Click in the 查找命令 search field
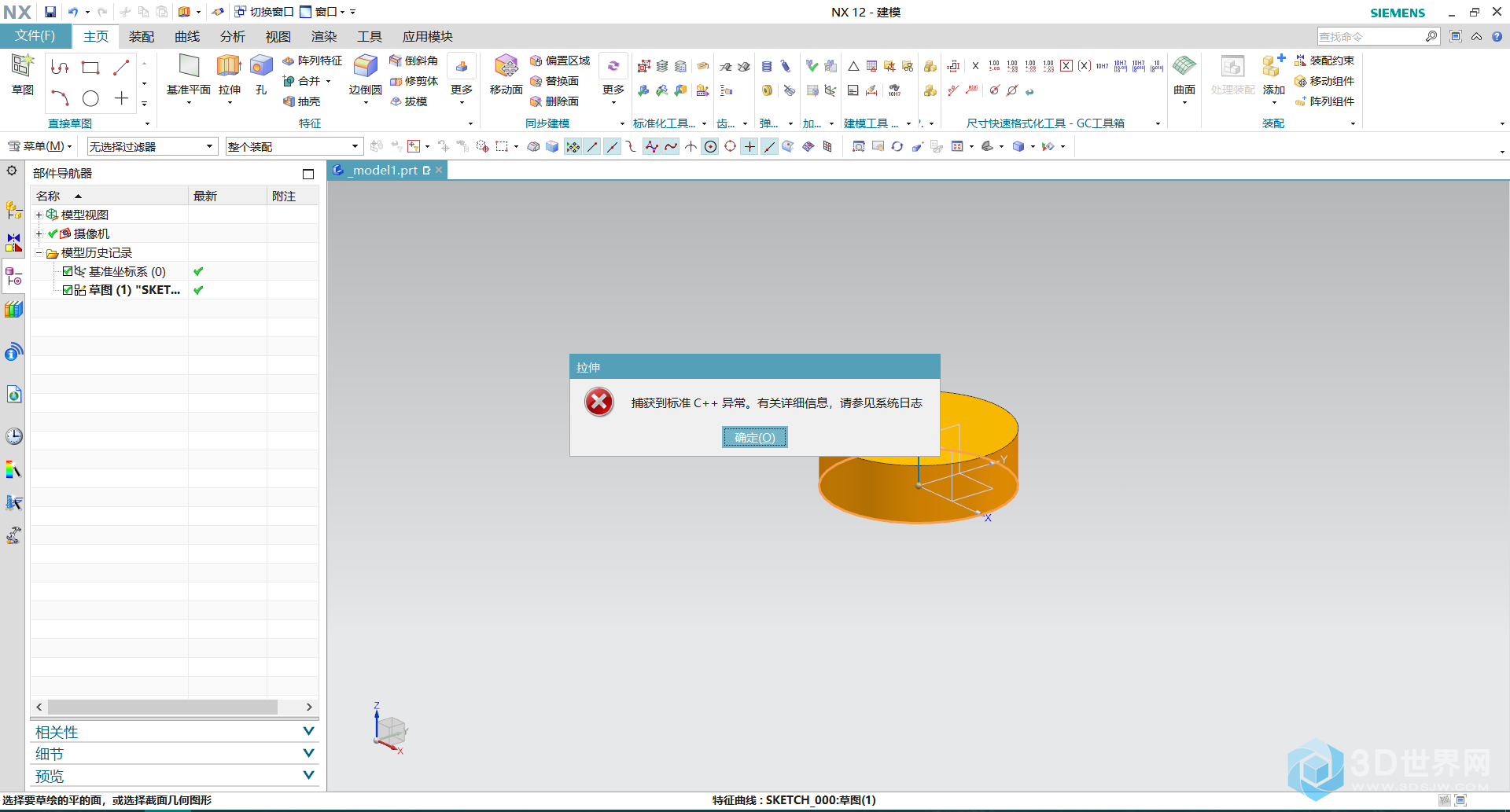Viewport: 1510px width, 812px height. [1372, 36]
